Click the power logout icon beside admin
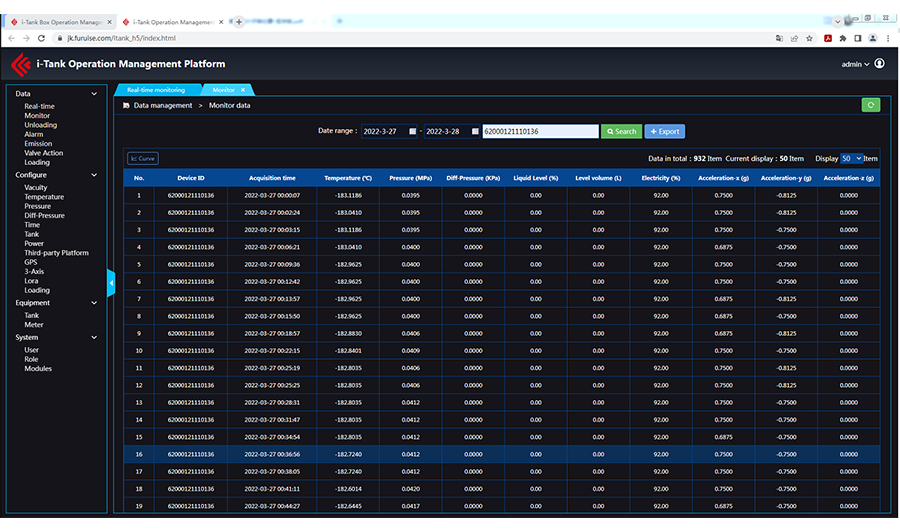Screen dimensions: 900x530 click(879, 64)
